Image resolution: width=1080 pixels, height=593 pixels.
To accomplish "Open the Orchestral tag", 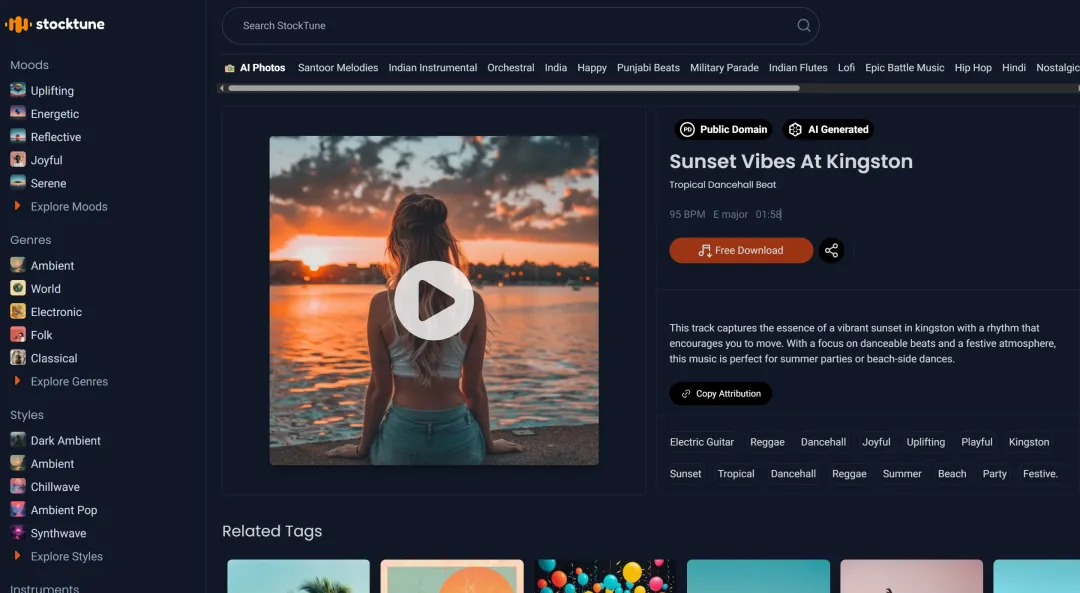I will pyautogui.click(x=510, y=67).
